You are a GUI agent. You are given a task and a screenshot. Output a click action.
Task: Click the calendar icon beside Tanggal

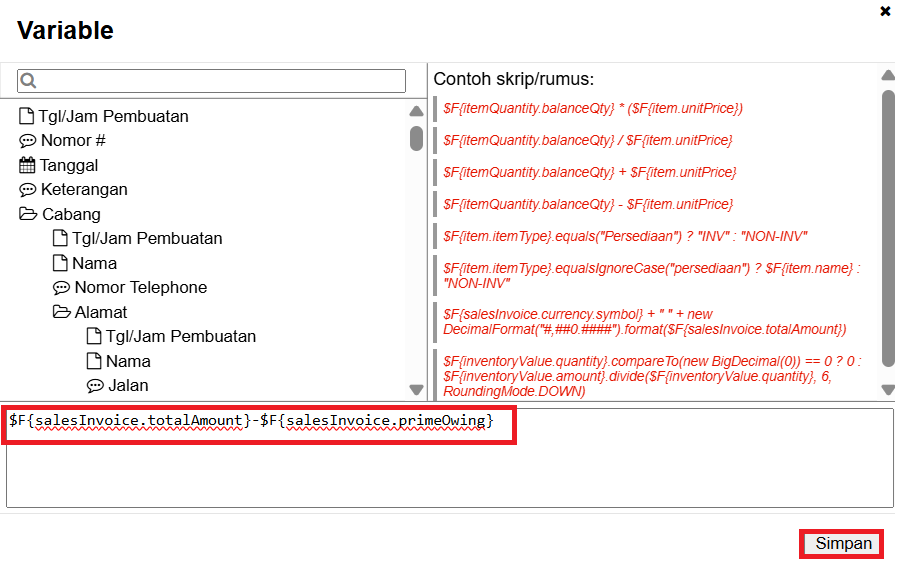(27, 165)
